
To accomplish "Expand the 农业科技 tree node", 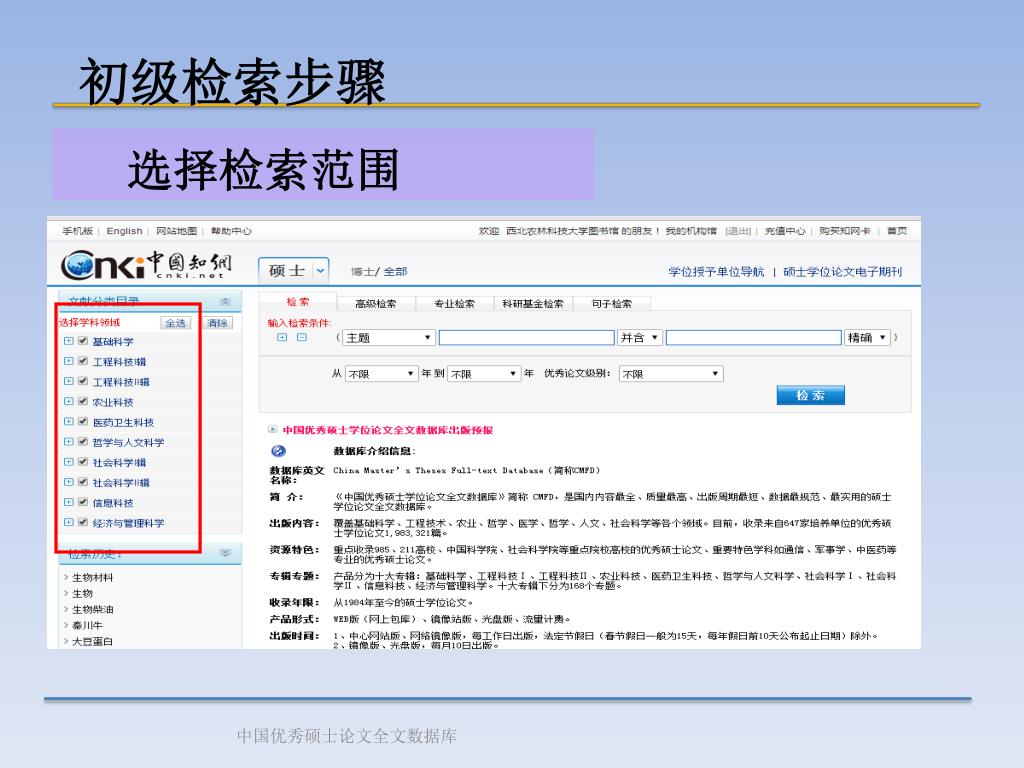I will pos(69,402).
